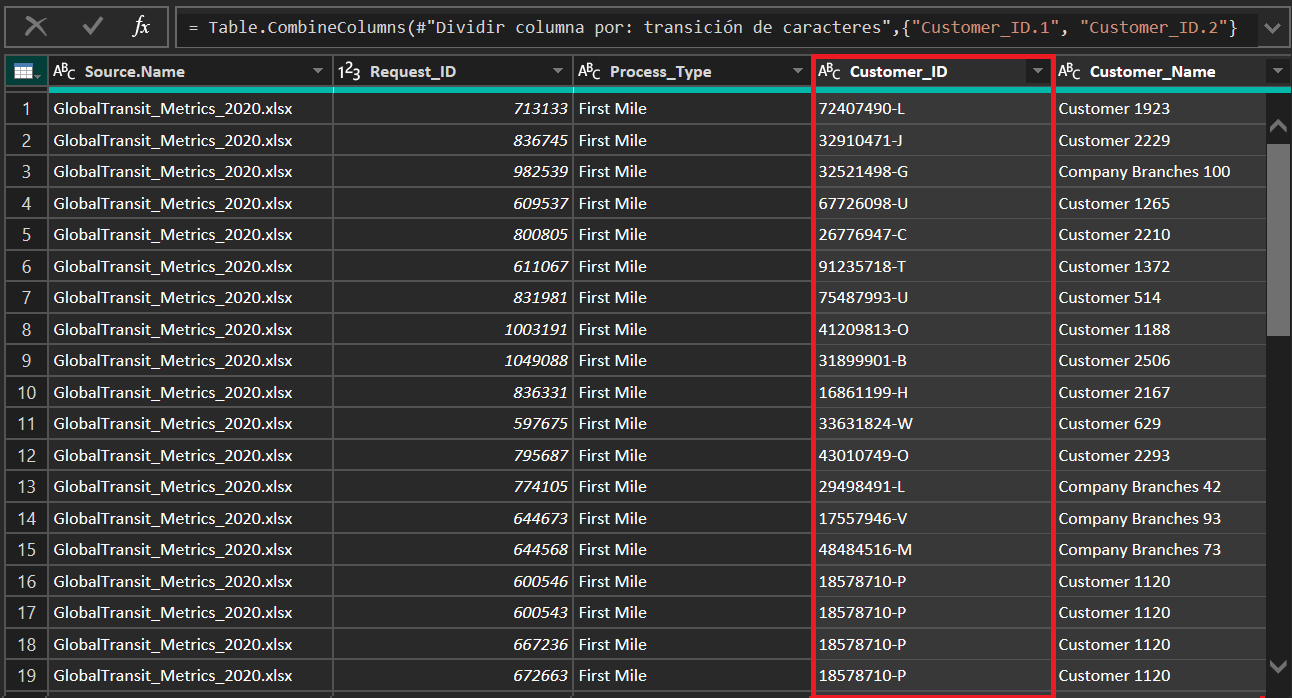Select Request_ID cell 982539
This screenshot has height=698, width=1292.
(x=453, y=171)
